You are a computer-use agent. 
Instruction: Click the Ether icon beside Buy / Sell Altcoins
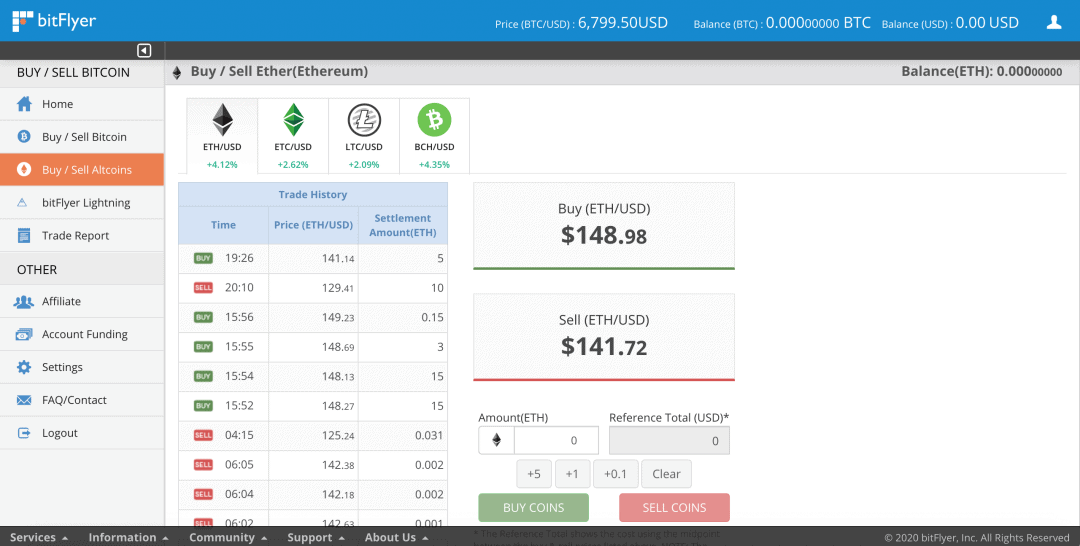pyautogui.click(x=24, y=169)
